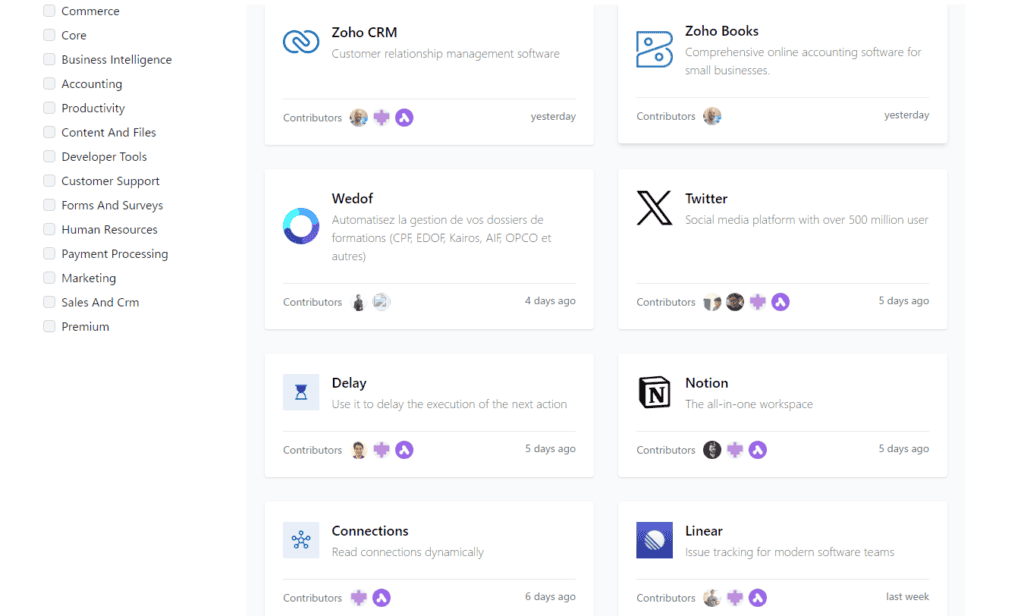
Task: Click the purple round contributor badge on Zoho CRM
Action: pos(404,118)
